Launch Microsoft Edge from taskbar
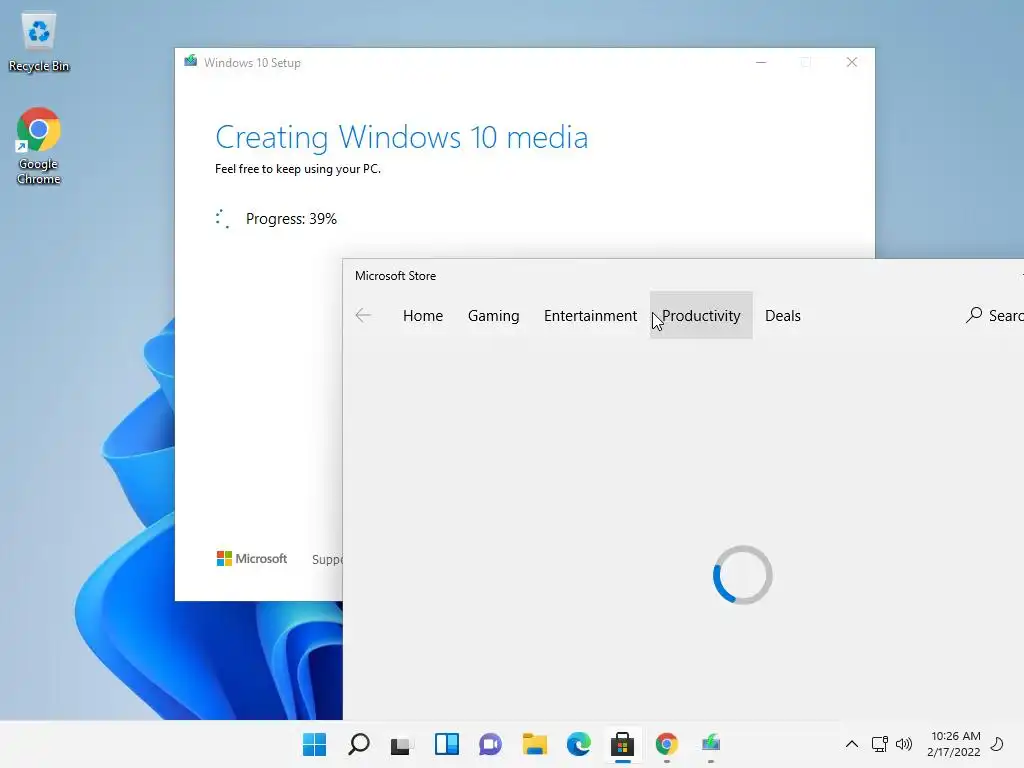This screenshot has height=768, width=1024. tap(579, 744)
